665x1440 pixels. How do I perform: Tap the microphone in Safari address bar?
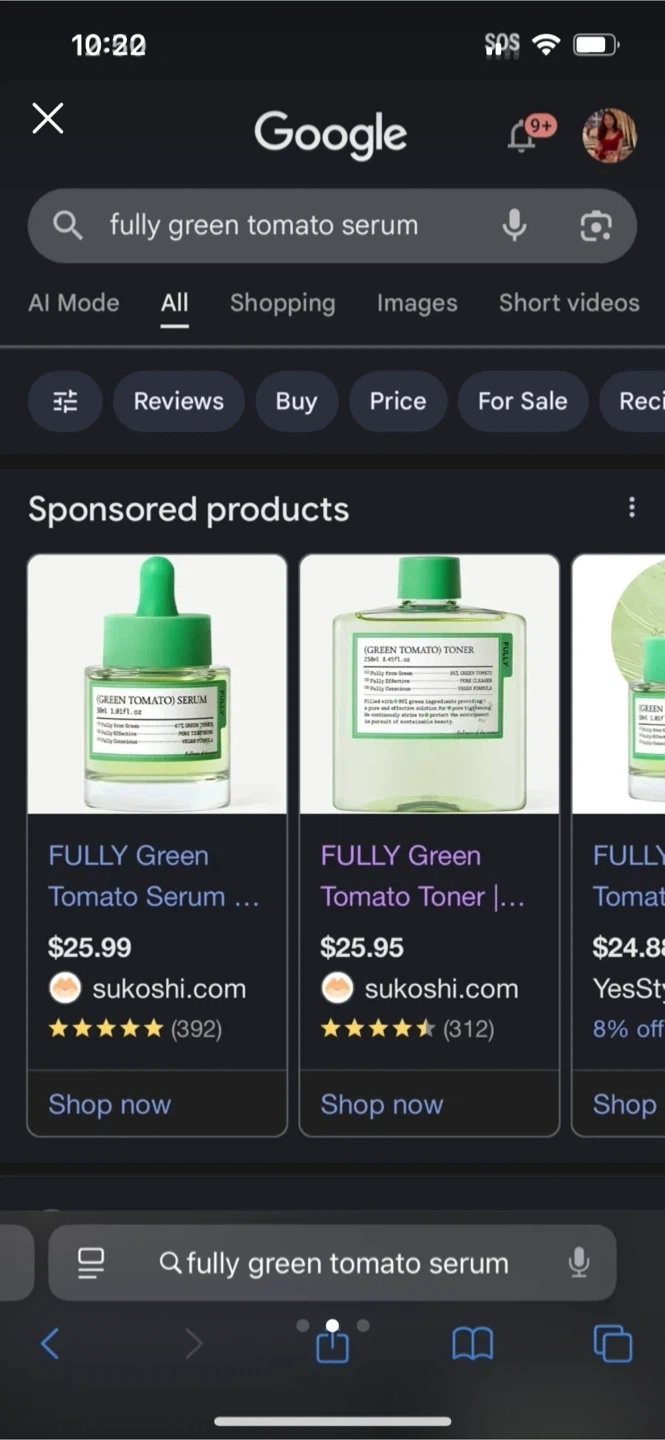click(x=578, y=1263)
